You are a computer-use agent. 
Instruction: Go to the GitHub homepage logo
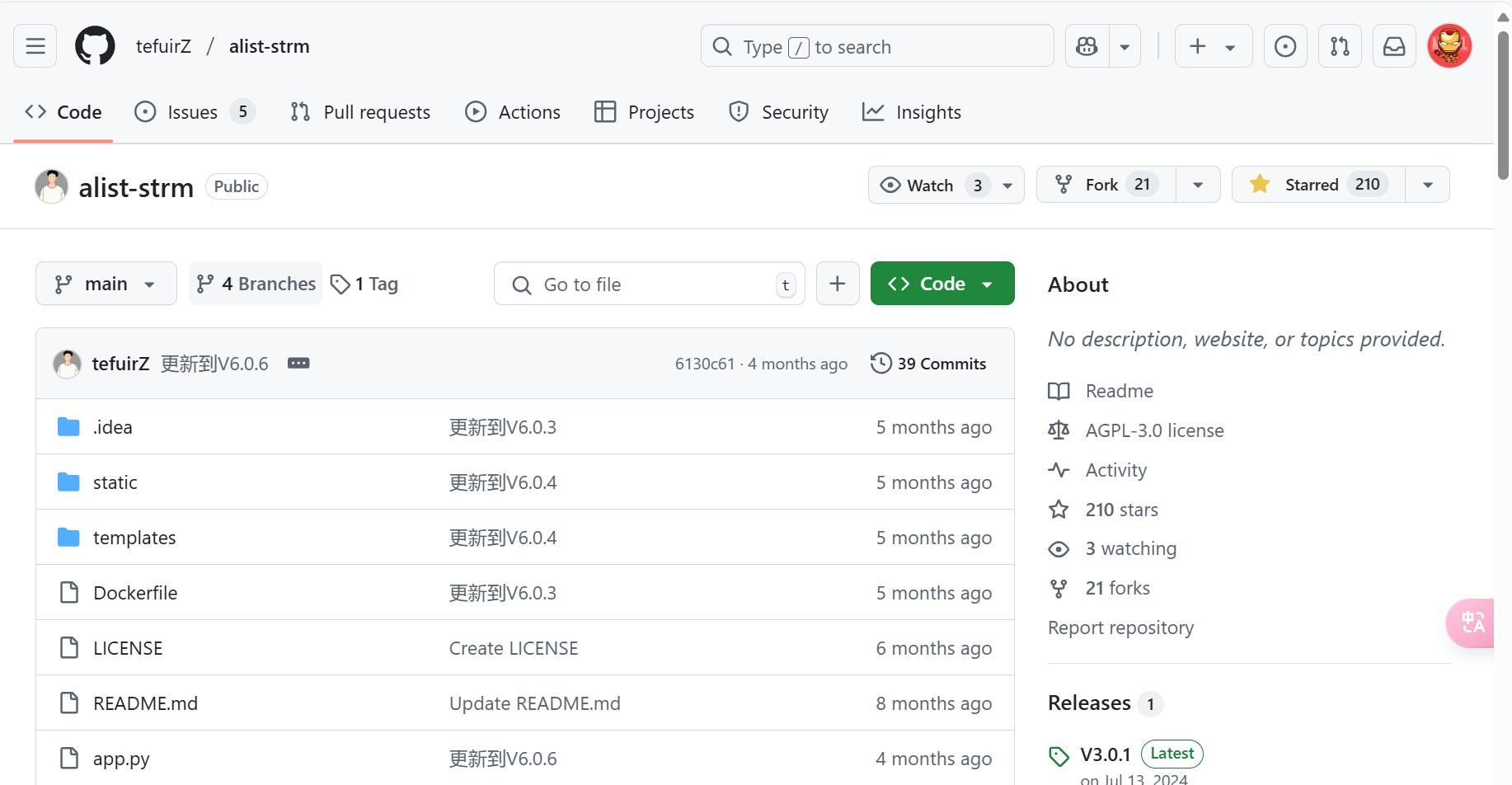[x=95, y=46]
